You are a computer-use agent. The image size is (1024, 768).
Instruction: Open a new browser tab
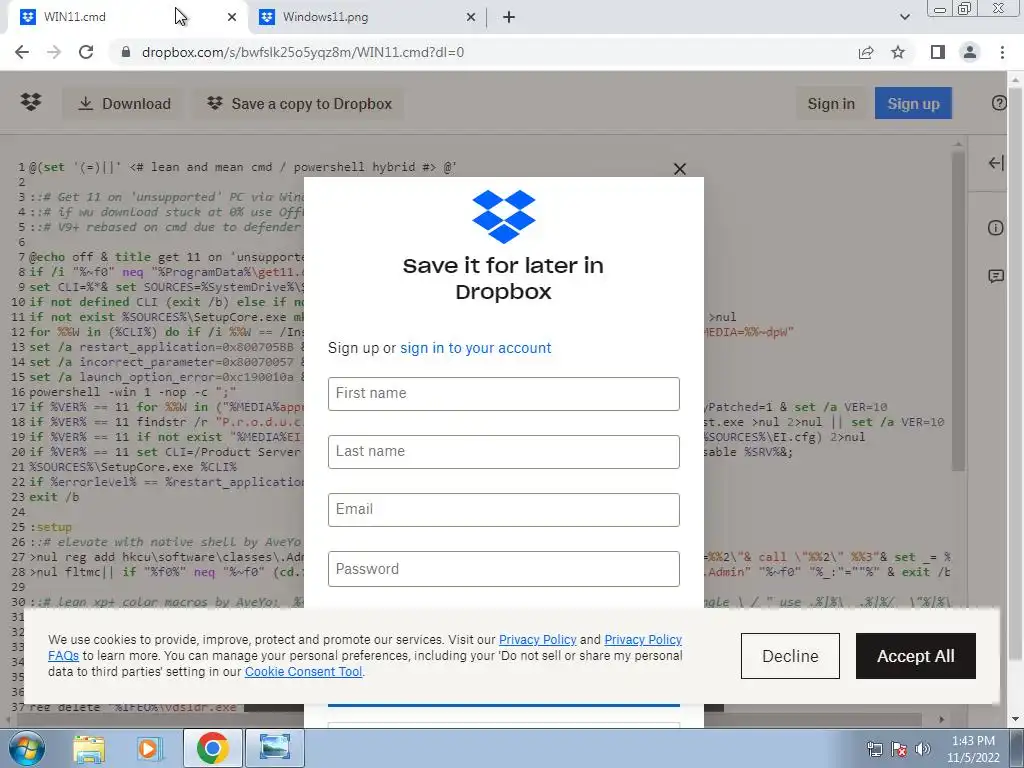509,17
